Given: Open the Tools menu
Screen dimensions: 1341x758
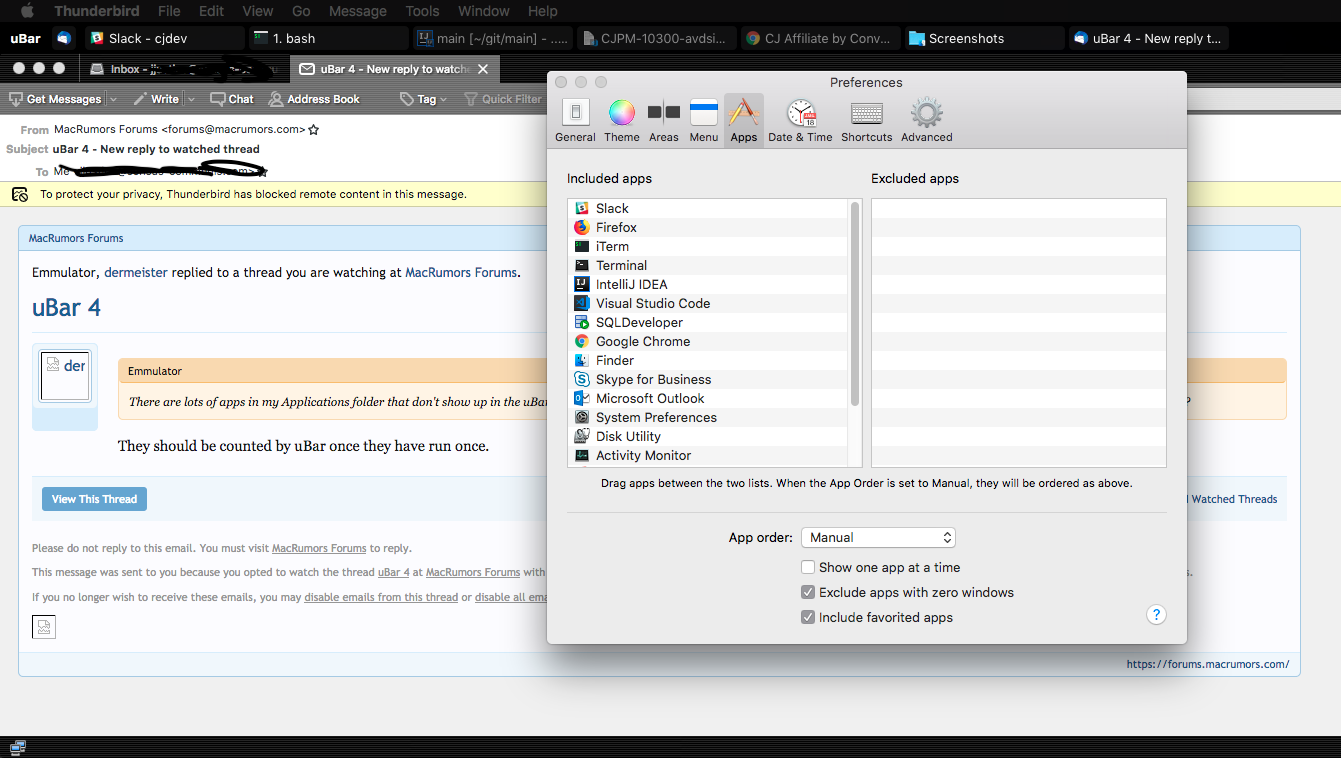Looking at the screenshot, I should [422, 11].
